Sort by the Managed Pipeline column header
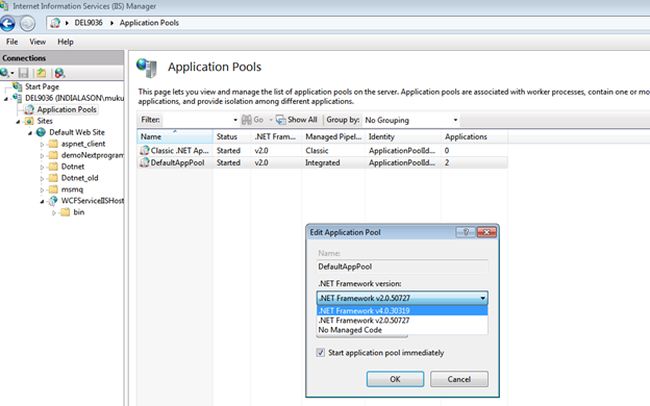Viewport: 650px width, 406px height. click(x=333, y=137)
